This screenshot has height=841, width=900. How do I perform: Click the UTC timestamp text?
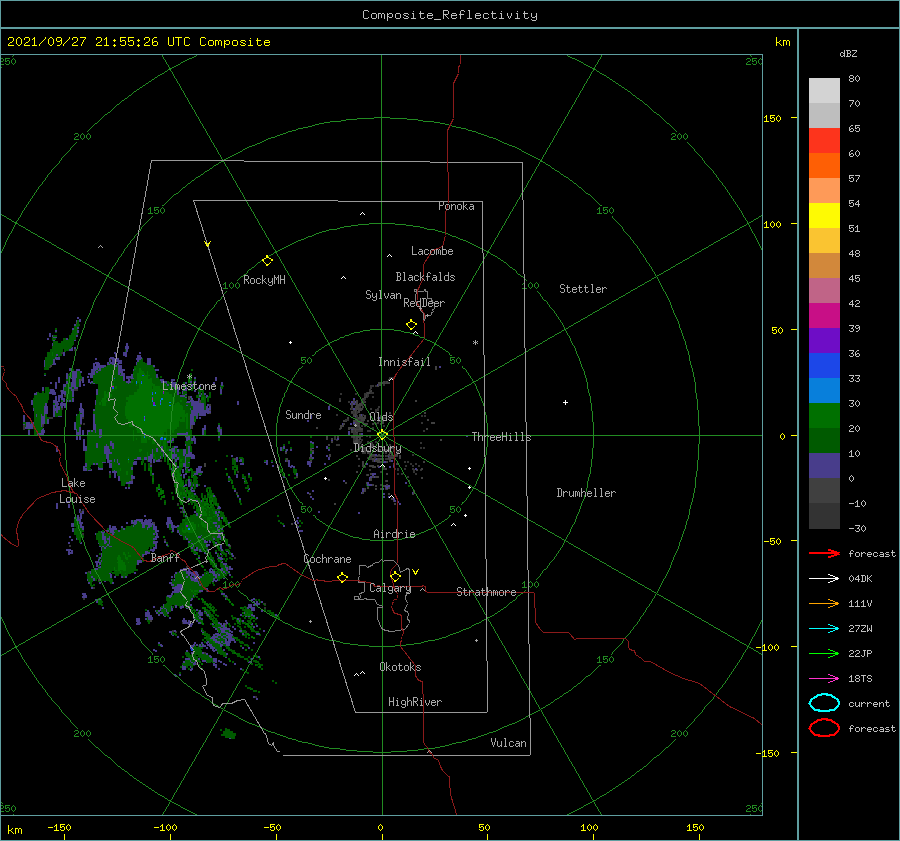[x=139, y=42]
